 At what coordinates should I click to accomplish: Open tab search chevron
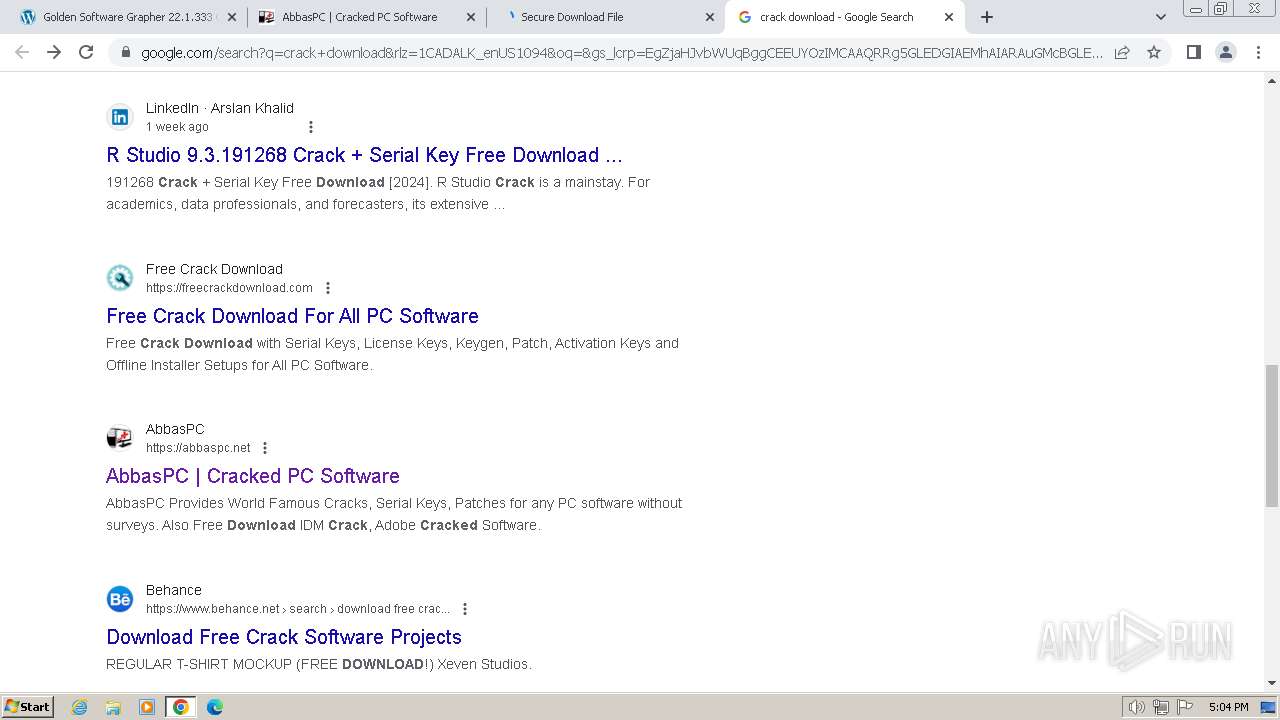tap(1160, 17)
